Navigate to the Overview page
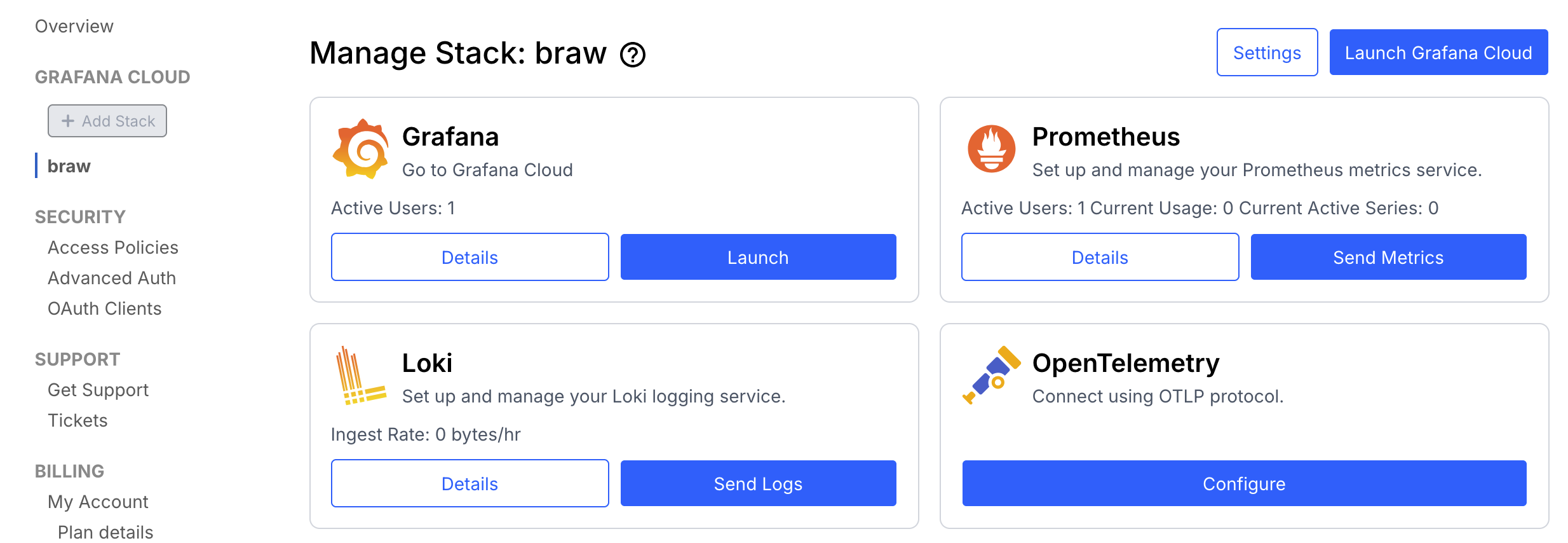This screenshot has height=543, width=1568. [x=74, y=26]
